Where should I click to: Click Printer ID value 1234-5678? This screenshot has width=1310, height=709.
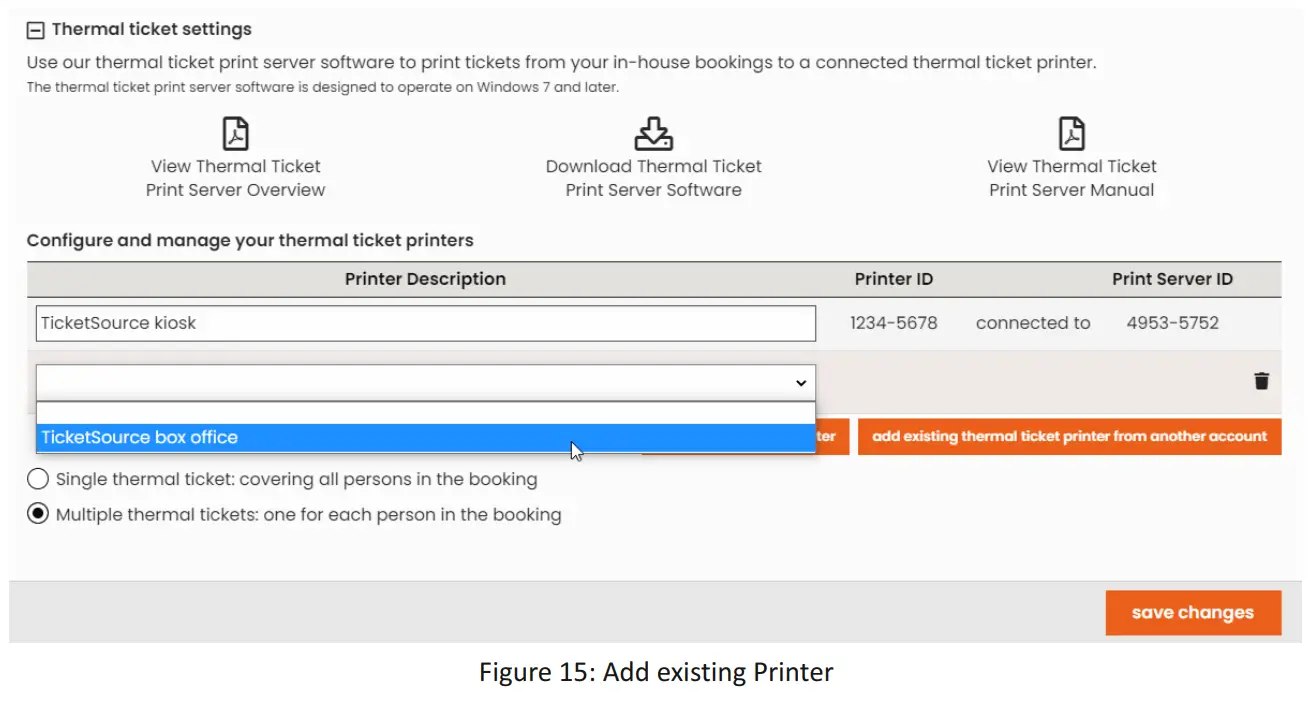[x=894, y=323]
